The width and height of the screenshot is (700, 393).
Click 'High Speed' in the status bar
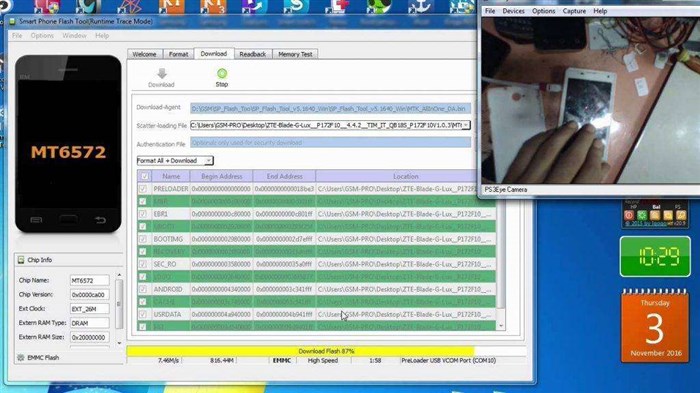(x=323, y=360)
